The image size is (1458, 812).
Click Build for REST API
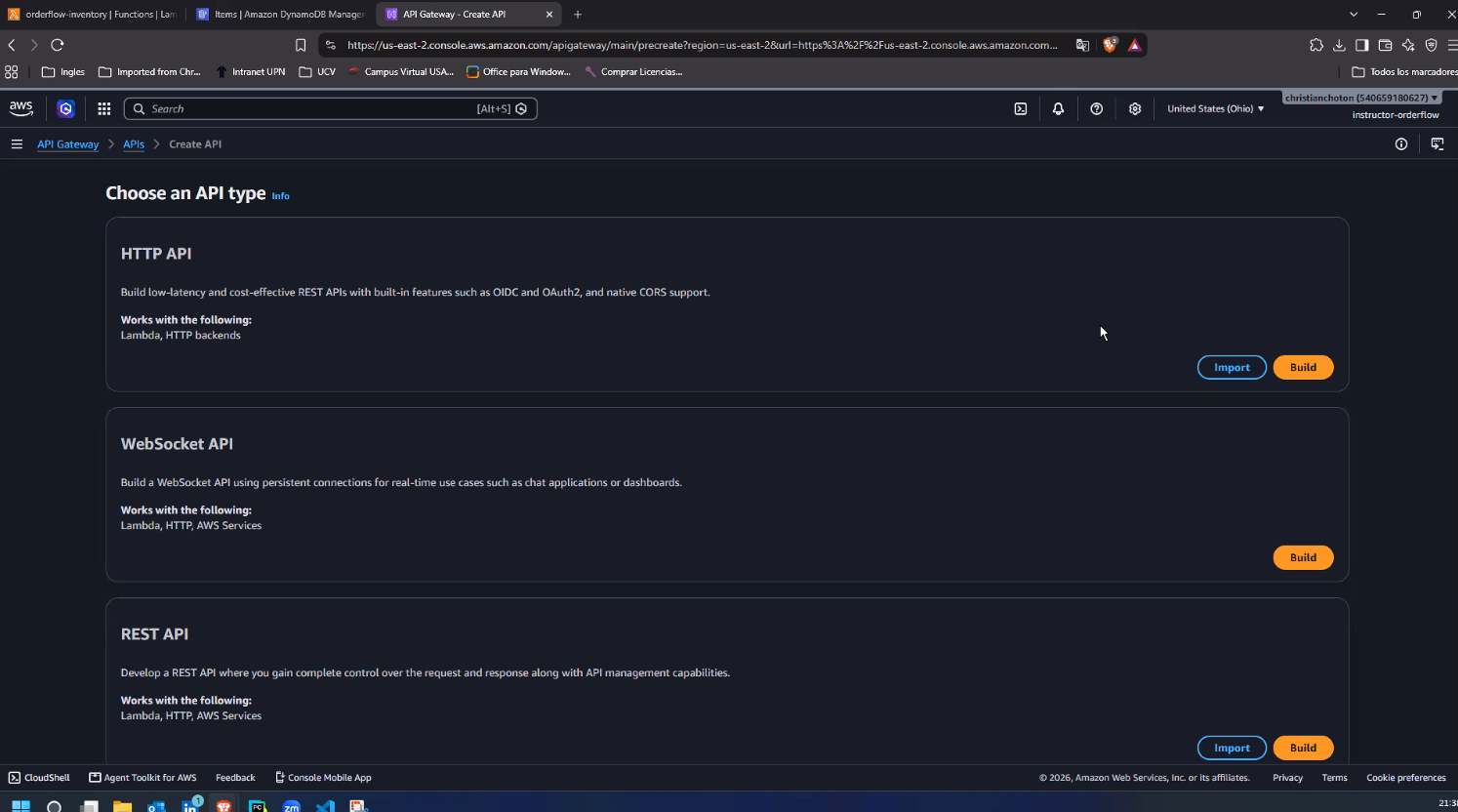tap(1303, 748)
